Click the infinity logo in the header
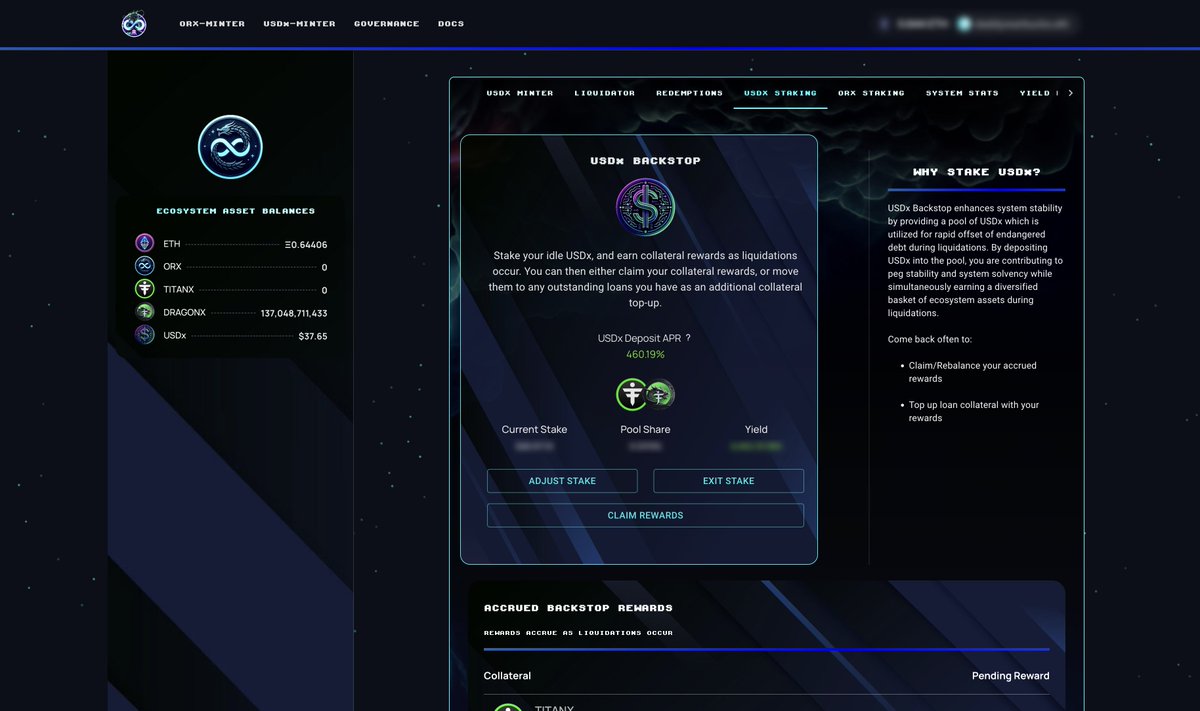This screenshot has width=1200, height=711. tap(134, 24)
